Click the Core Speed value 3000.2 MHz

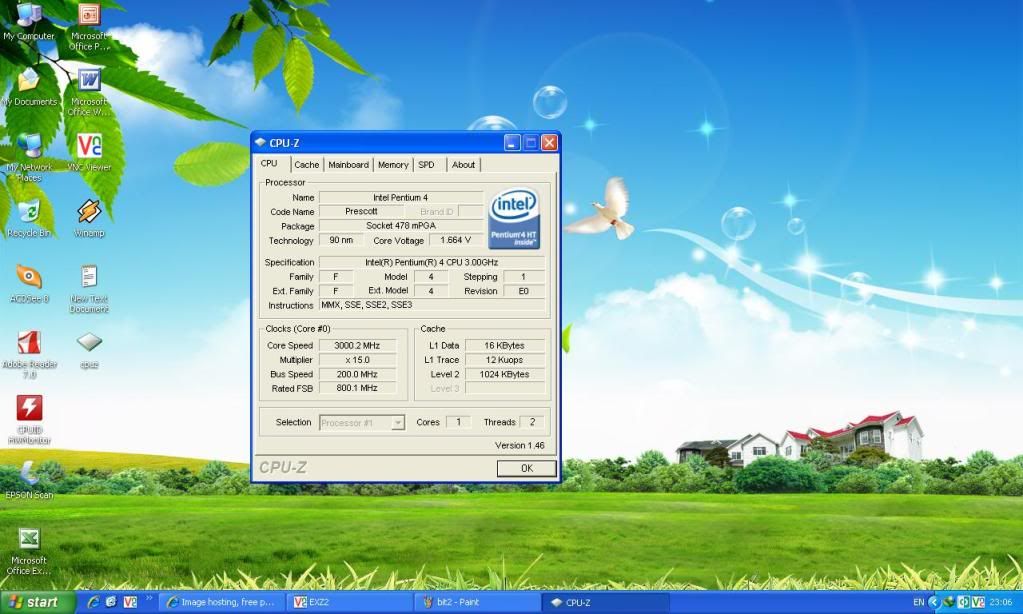click(357, 346)
